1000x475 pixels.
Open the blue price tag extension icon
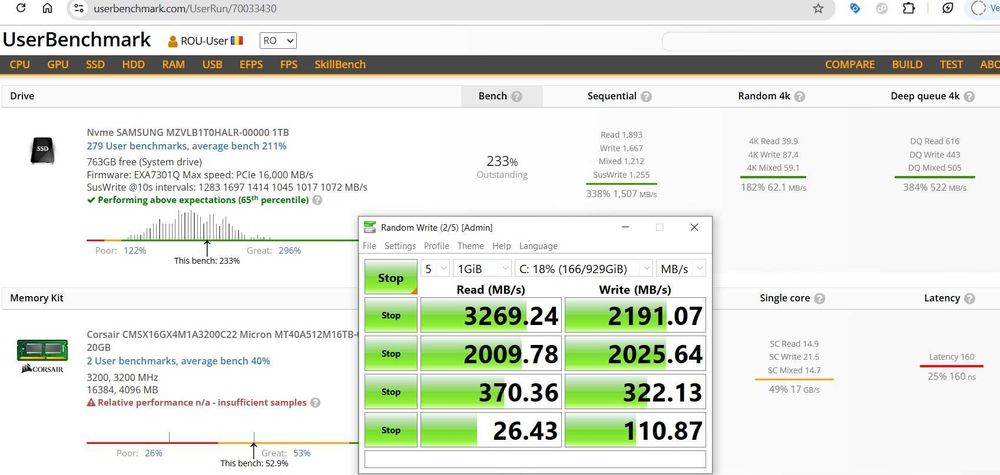coord(856,8)
